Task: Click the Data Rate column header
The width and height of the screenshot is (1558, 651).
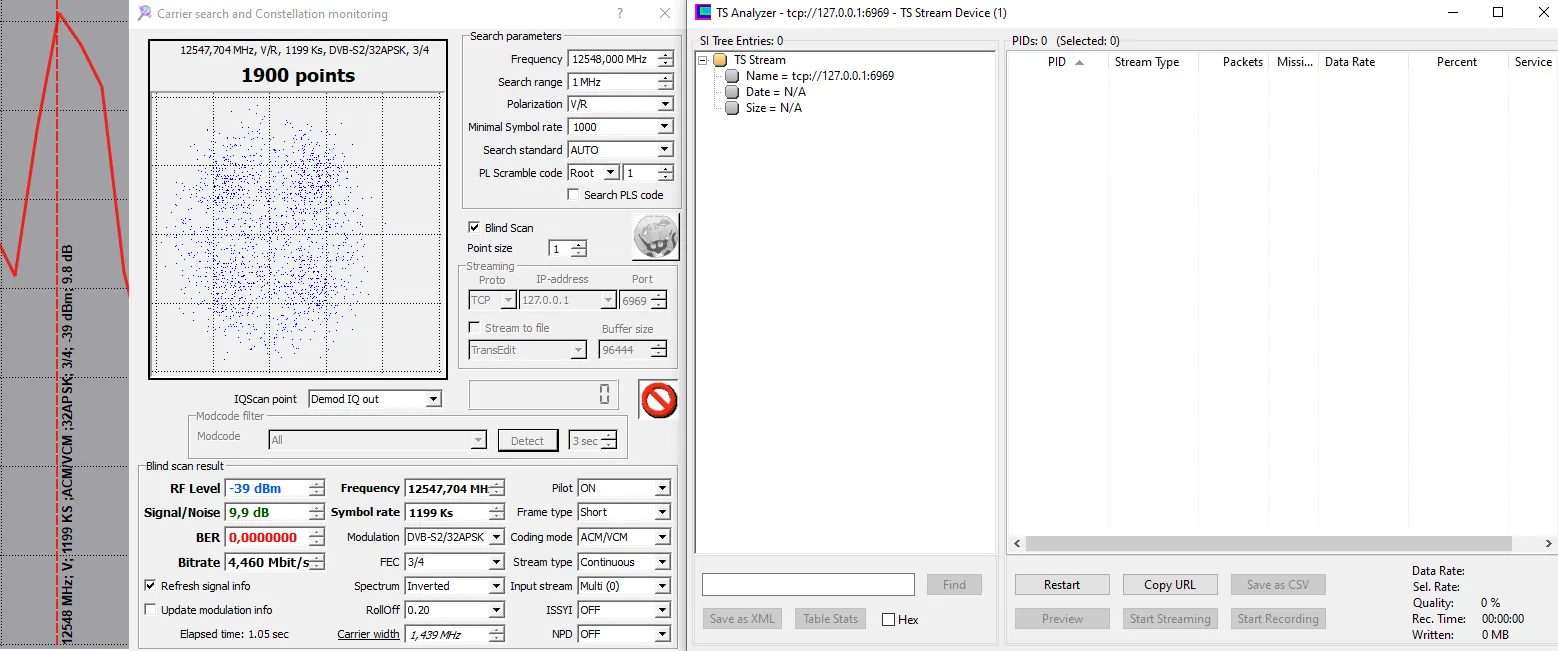Action: point(1349,62)
